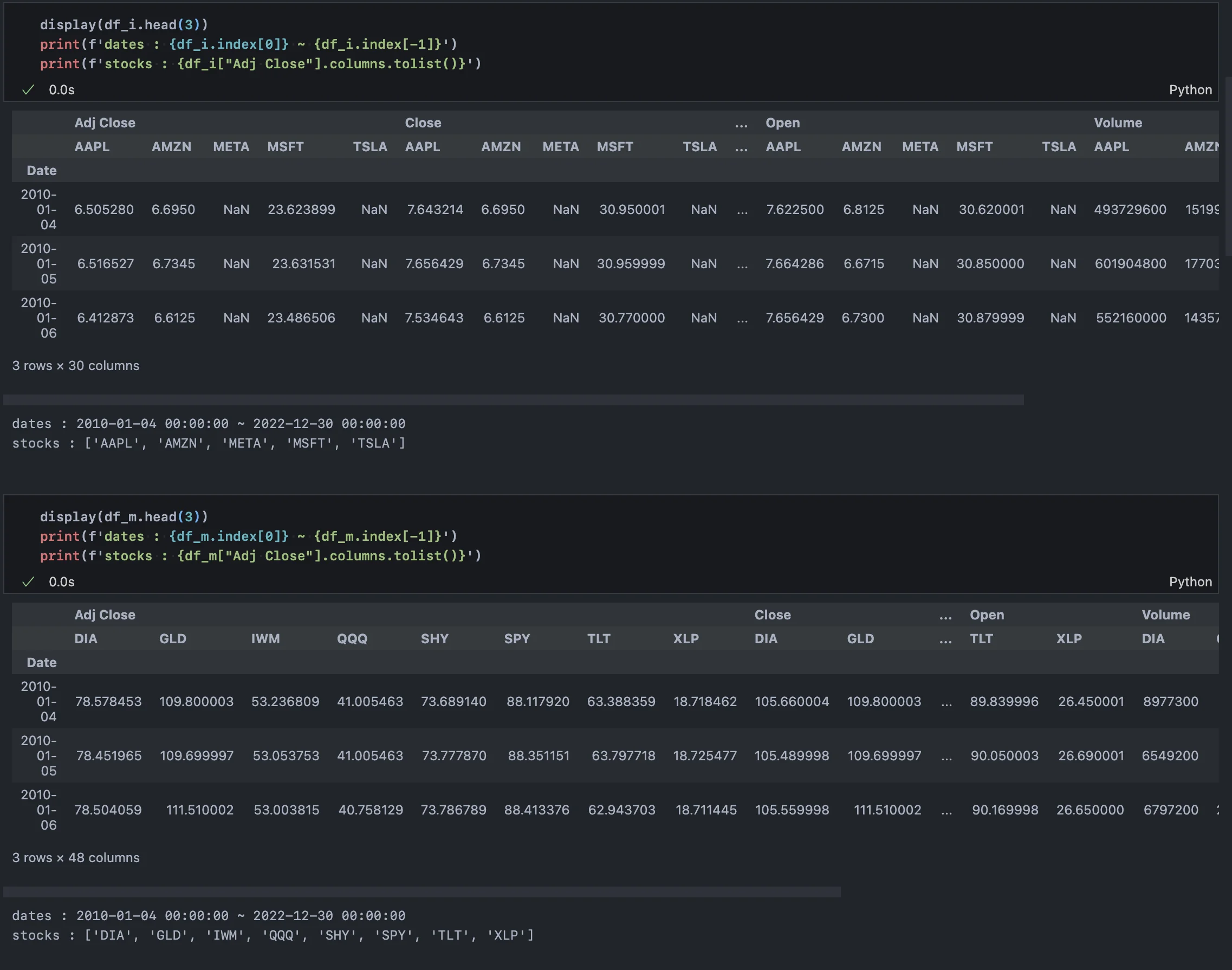Click the QQQ column header
Screen dimensions: 1232x970
[x=352, y=638]
